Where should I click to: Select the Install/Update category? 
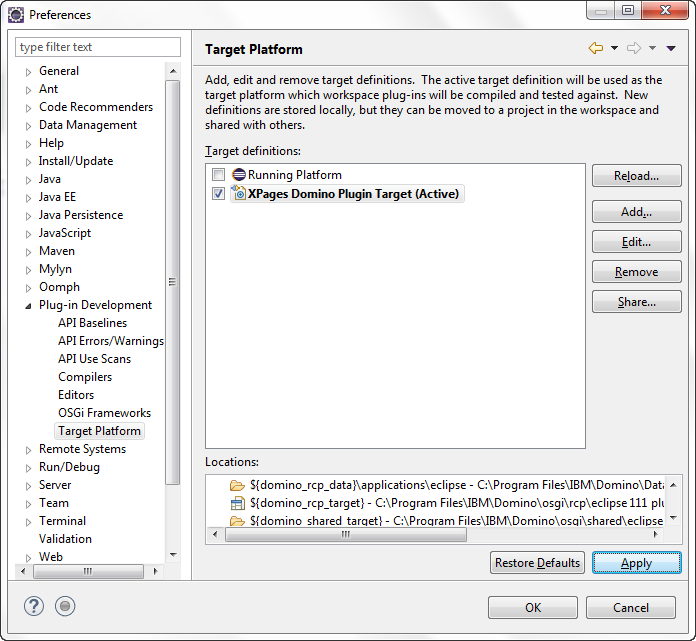pyautogui.click(x=75, y=161)
